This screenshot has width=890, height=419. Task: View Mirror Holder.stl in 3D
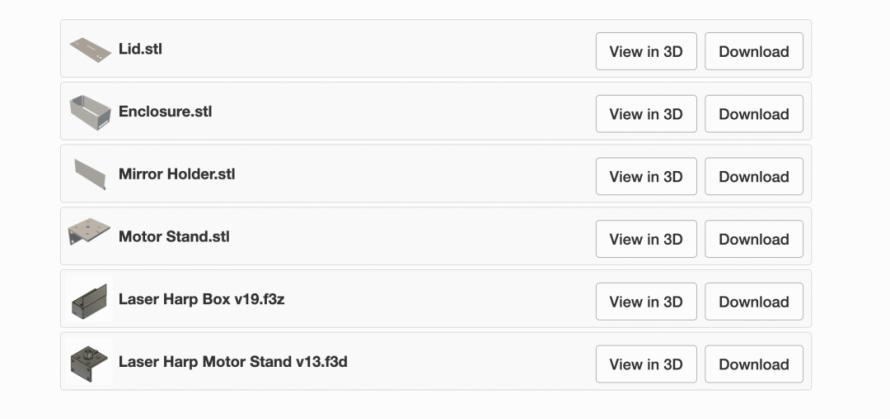pos(646,176)
